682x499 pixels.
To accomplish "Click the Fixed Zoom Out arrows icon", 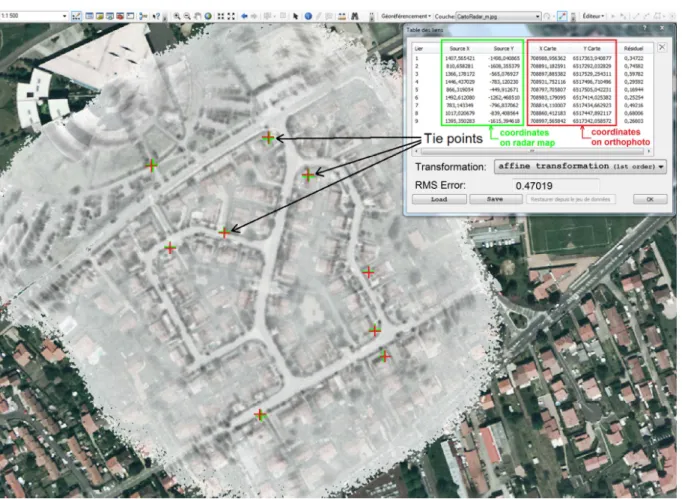I will 231,16.
